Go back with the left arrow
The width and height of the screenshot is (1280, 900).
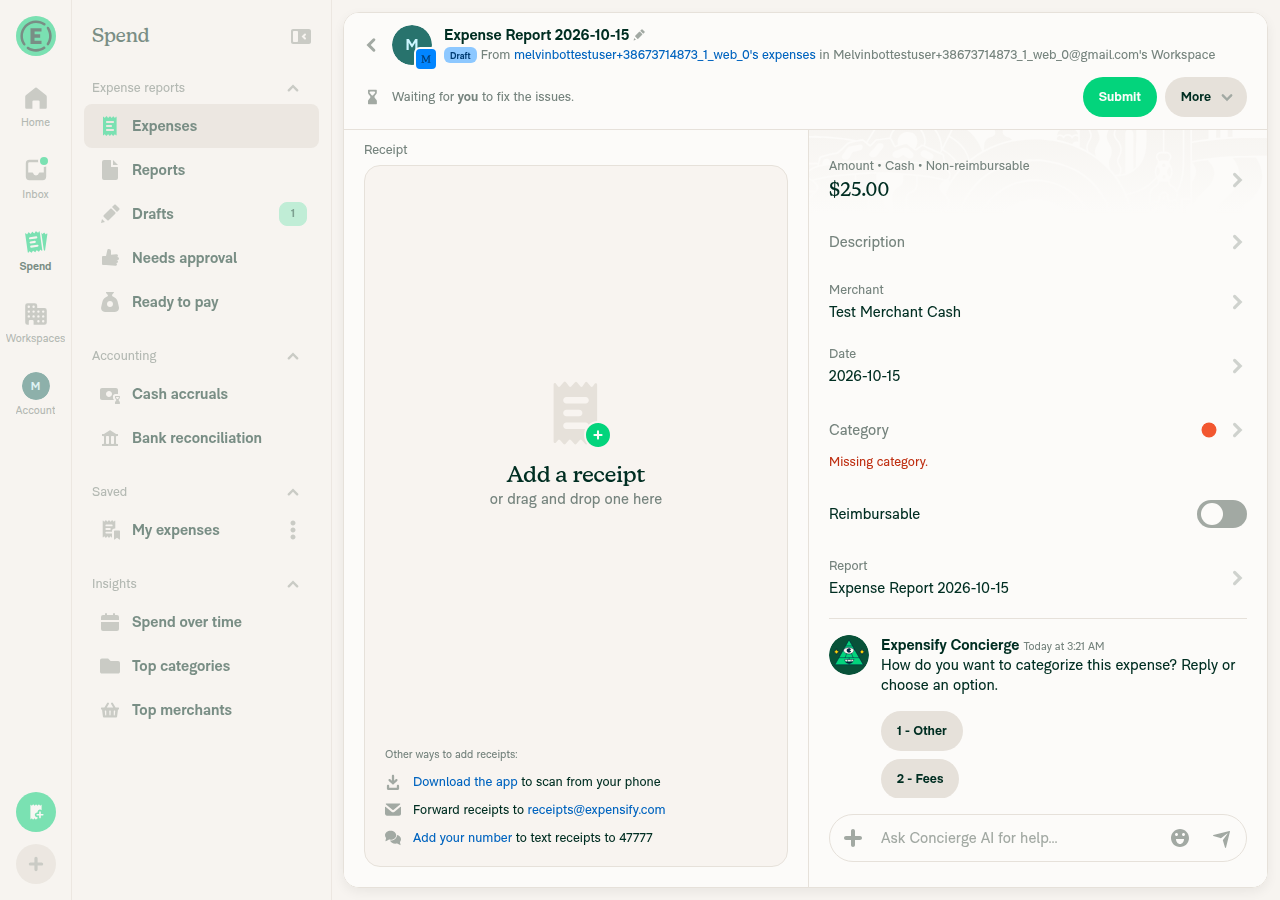click(x=371, y=45)
